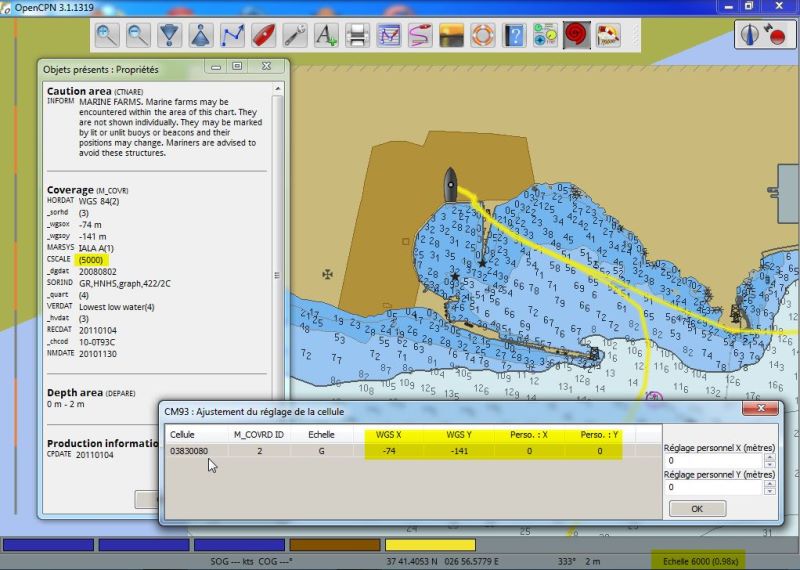This screenshot has height=570, width=800.
Task: Open the Options wrench icon
Action: pos(295,35)
